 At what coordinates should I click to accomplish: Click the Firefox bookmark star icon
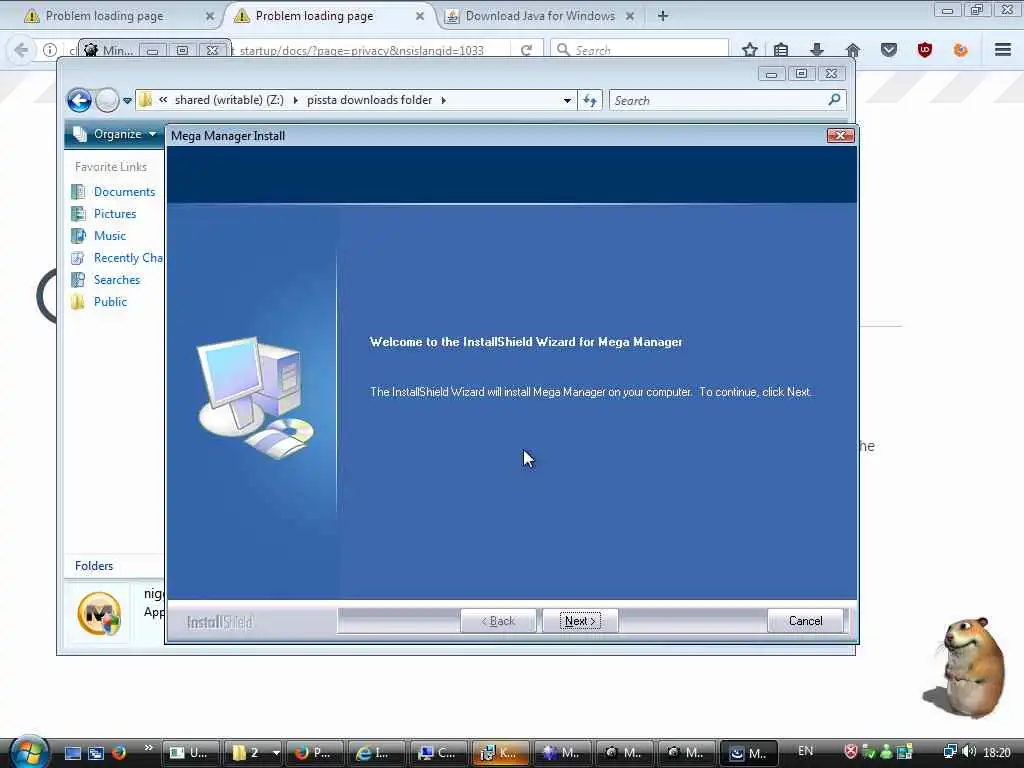tap(750, 50)
